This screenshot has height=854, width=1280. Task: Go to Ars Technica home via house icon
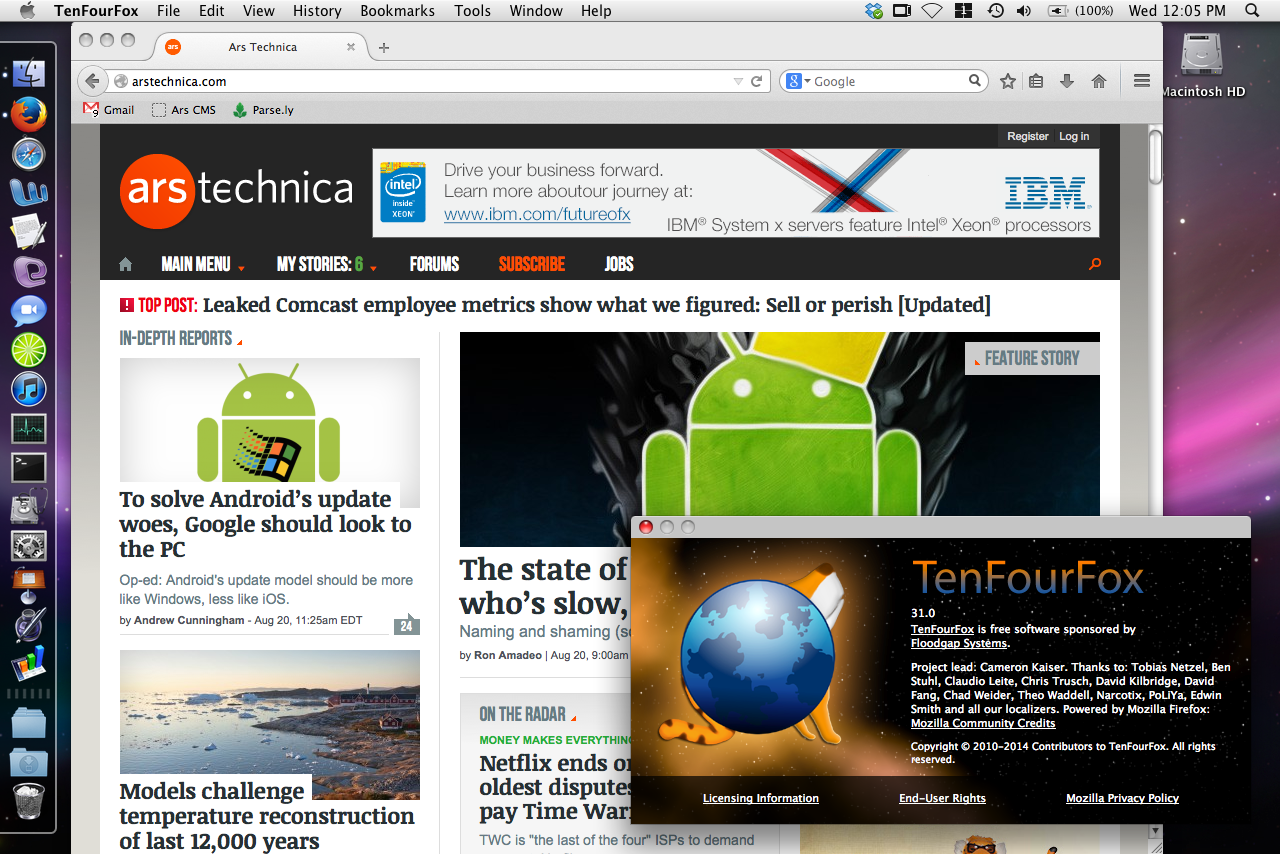(x=125, y=264)
